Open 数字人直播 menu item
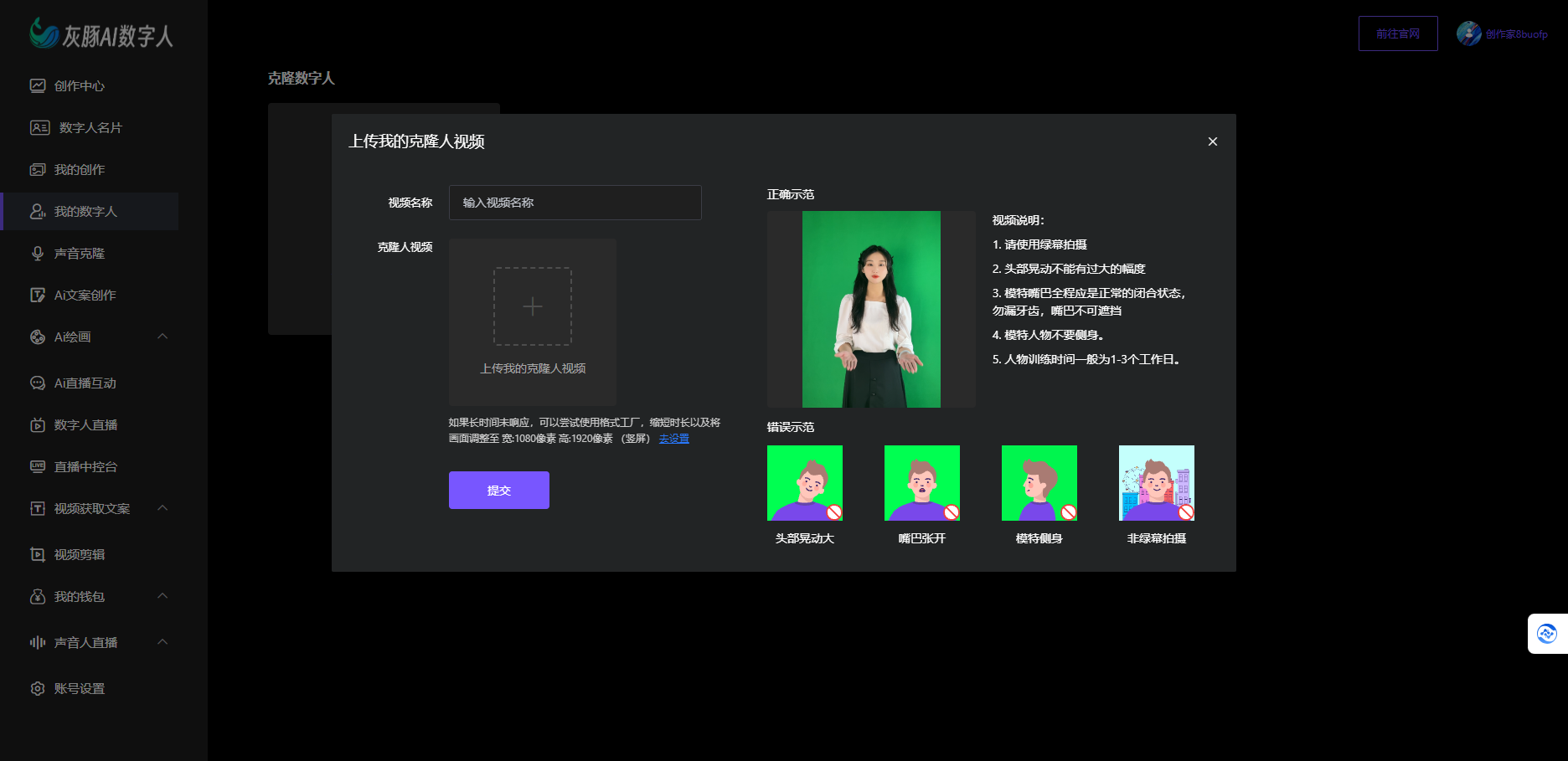 [85, 424]
